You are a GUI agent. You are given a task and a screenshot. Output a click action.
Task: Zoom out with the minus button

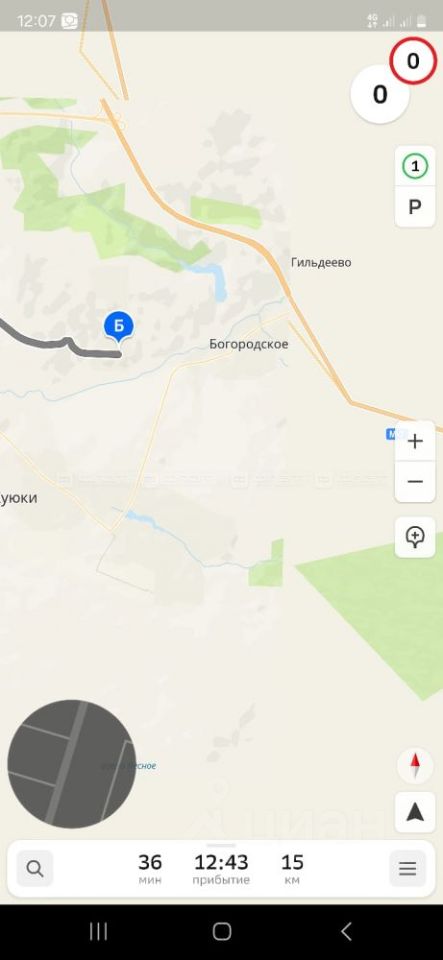pos(415,482)
